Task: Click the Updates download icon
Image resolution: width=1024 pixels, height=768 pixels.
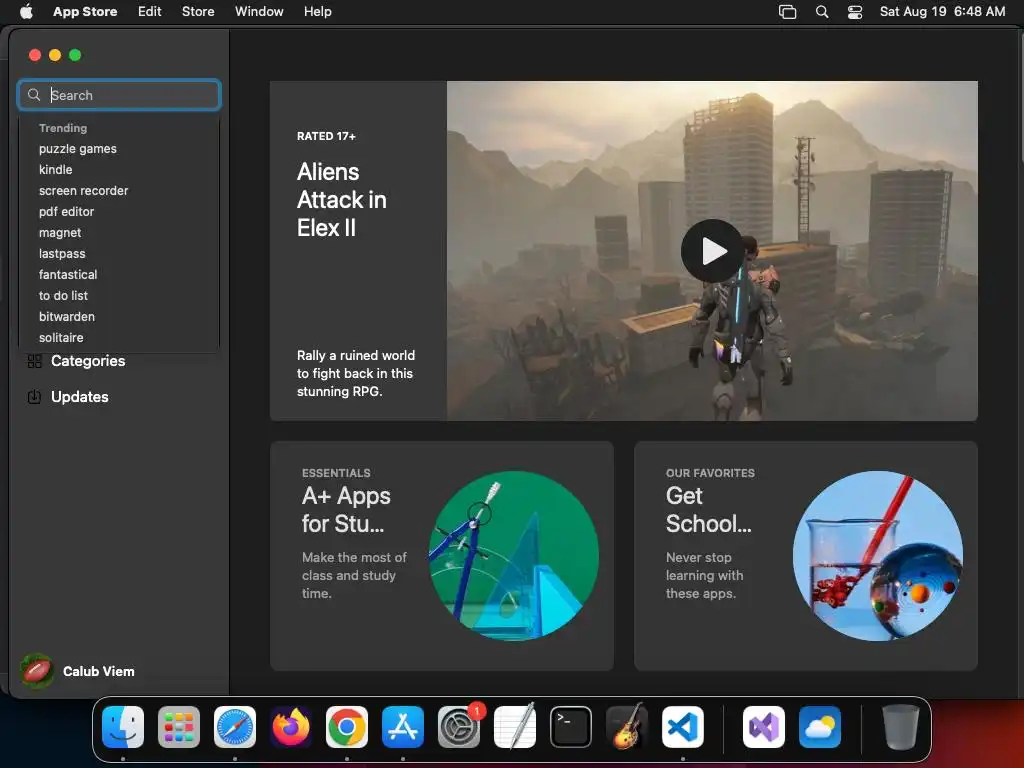Action: 35,397
